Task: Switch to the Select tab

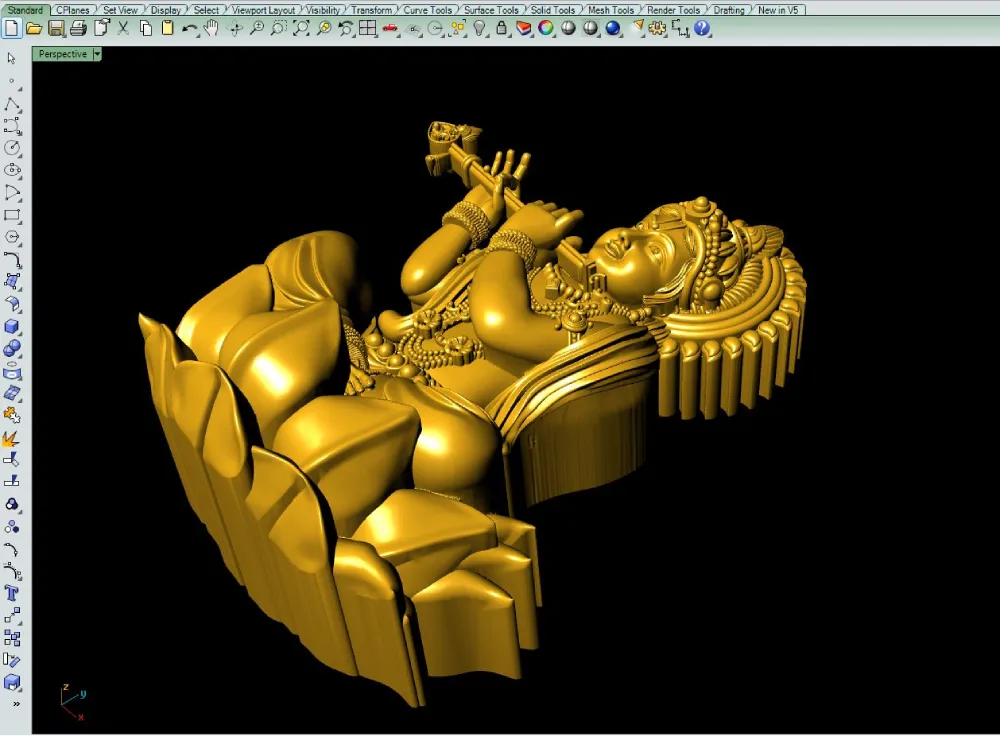Action: [206, 10]
